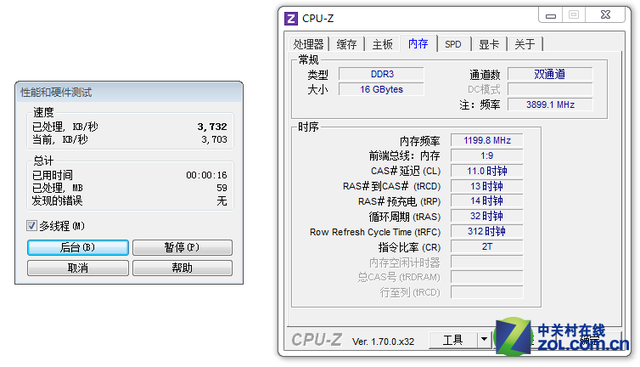The image size is (640, 367).
Task: Click the 取消 button
Action: pyautogui.click(x=78, y=268)
